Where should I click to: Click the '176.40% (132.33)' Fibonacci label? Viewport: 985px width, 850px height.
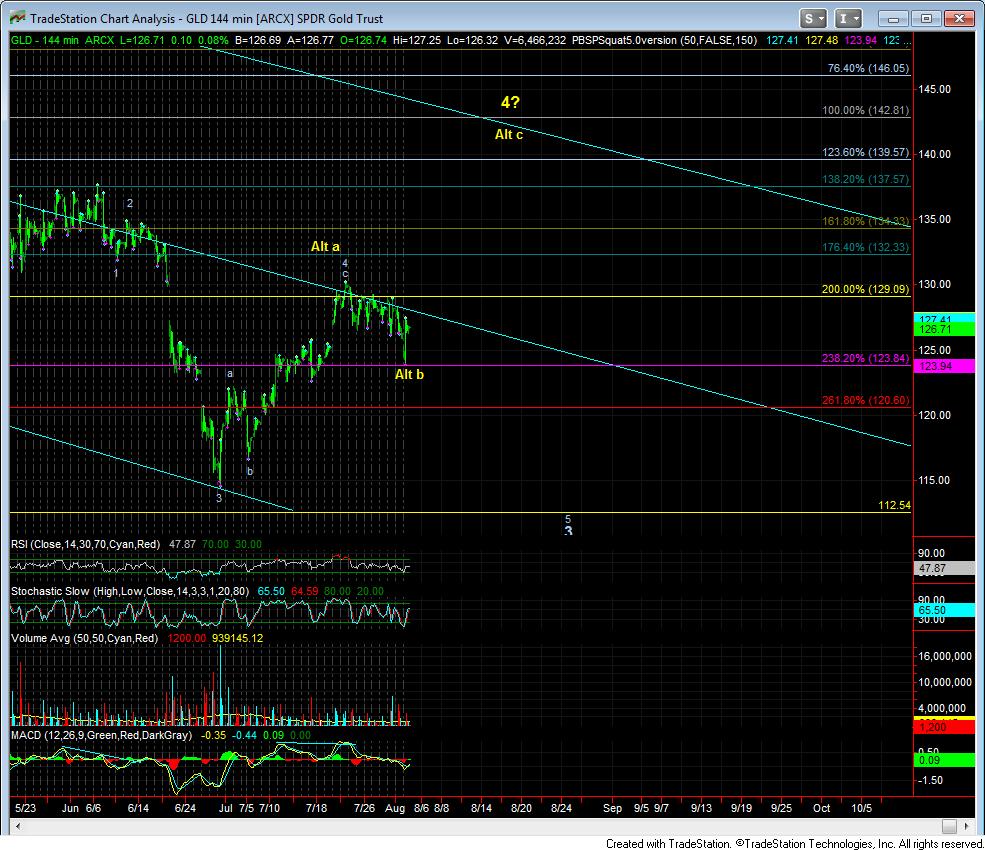866,248
